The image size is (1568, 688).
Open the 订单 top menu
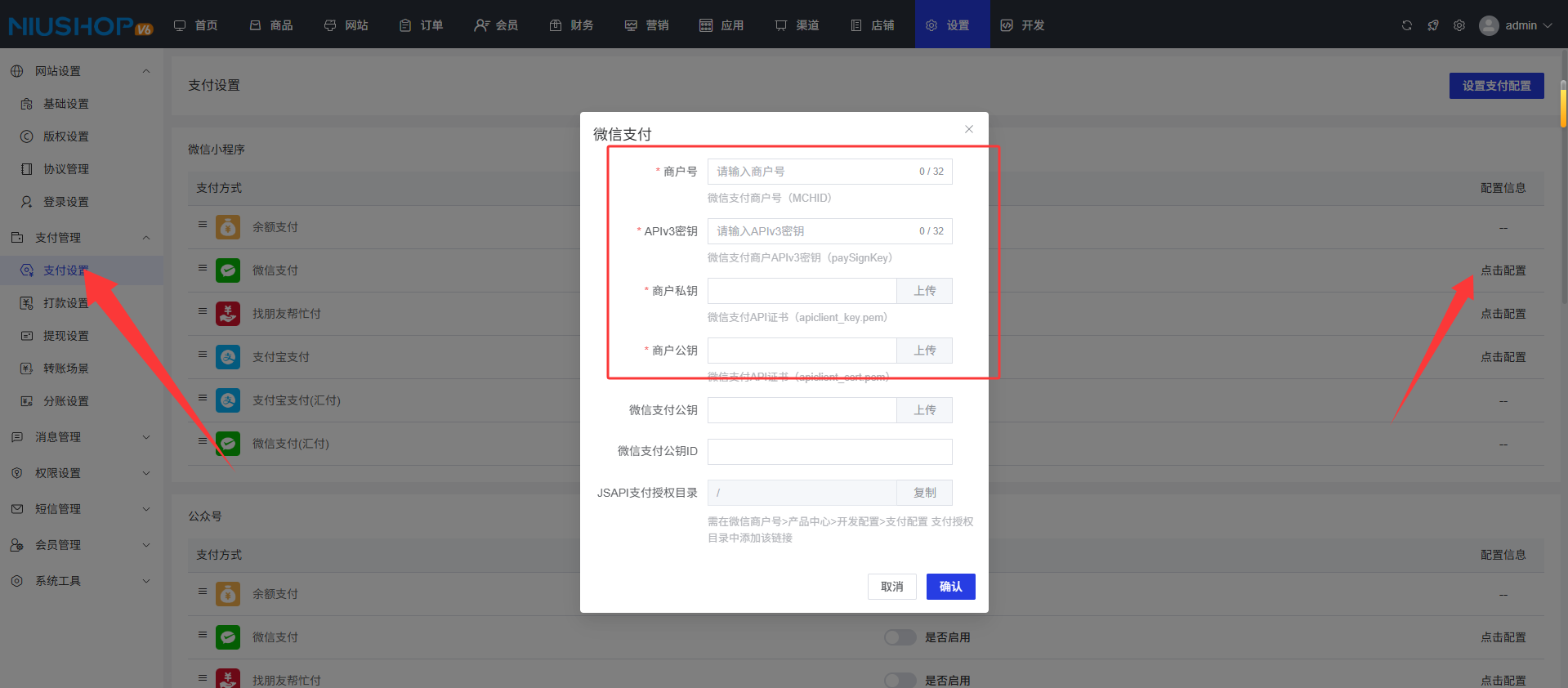click(422, 25)
